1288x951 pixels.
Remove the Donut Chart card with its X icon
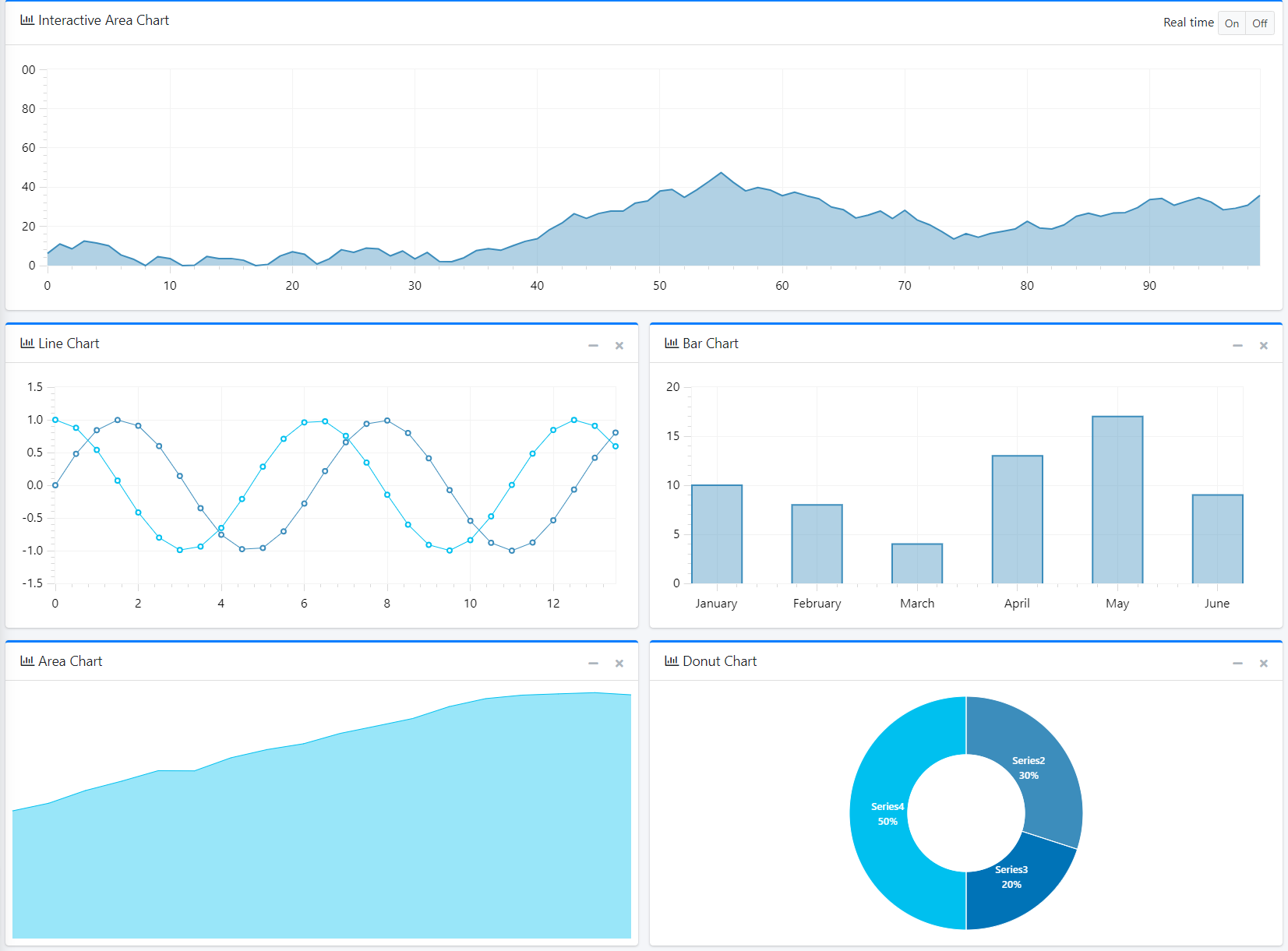[x=1264, y=664]
